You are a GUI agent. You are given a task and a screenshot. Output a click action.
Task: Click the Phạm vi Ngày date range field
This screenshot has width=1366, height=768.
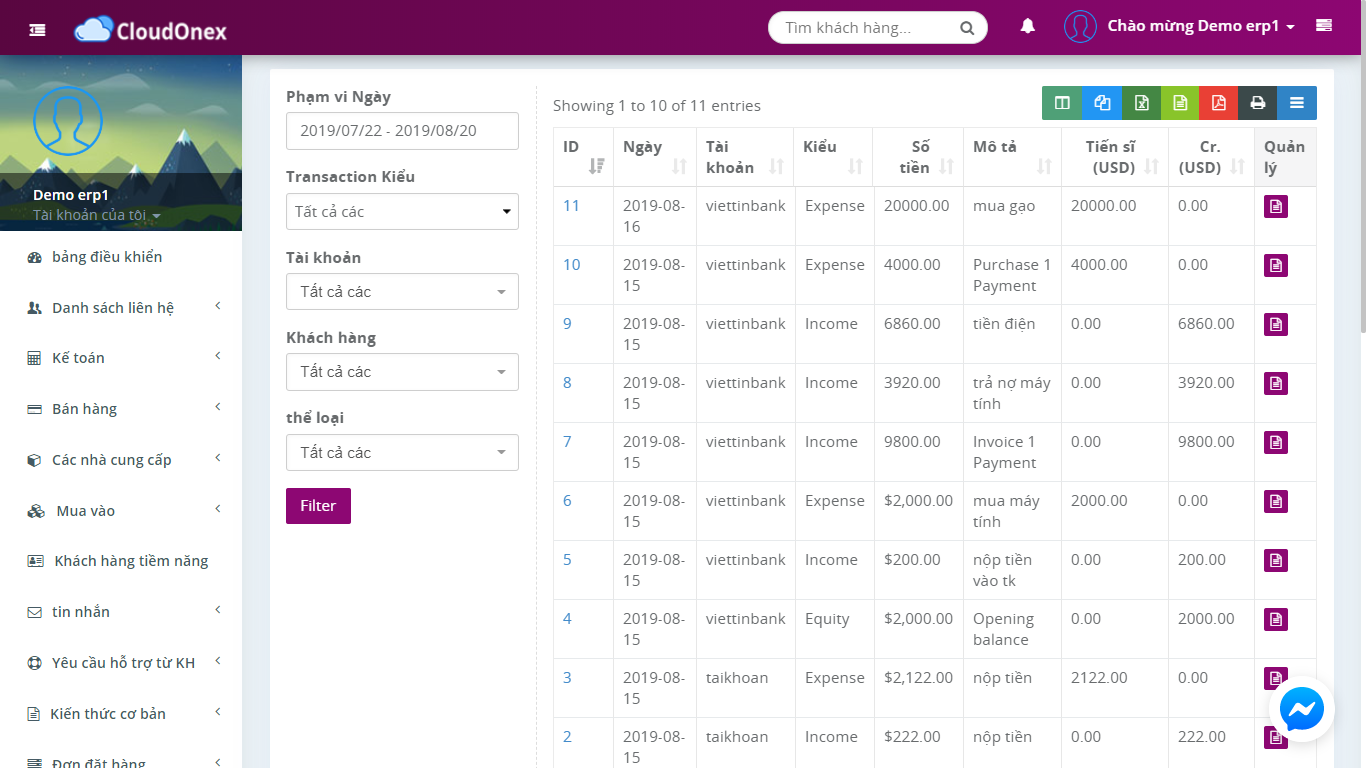point(402,131)
